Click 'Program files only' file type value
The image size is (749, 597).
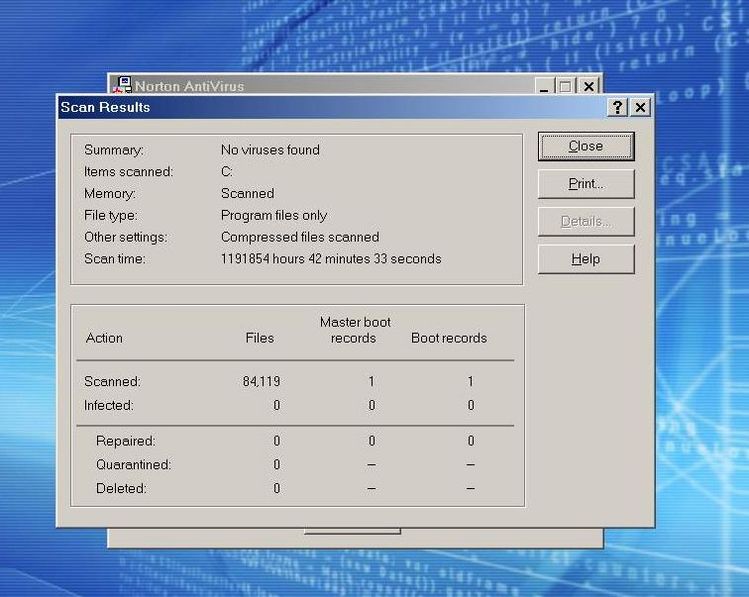[x=274, y=215]
